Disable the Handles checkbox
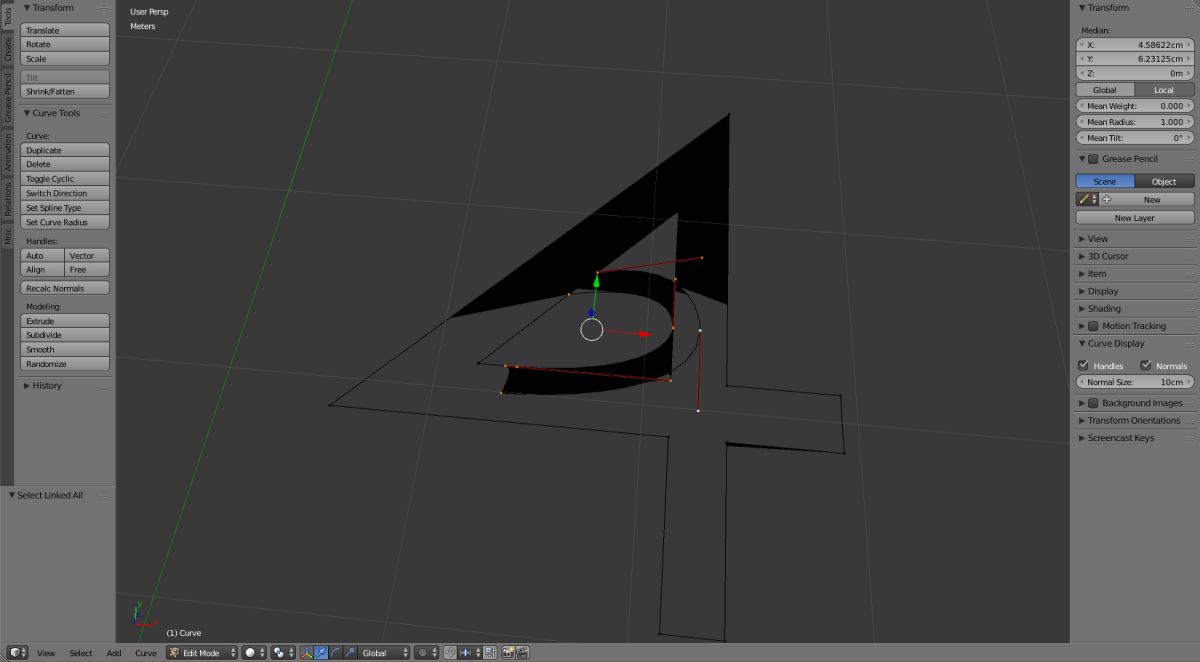The height and width of the screenshot is (662, 1200). (1083, 366)
